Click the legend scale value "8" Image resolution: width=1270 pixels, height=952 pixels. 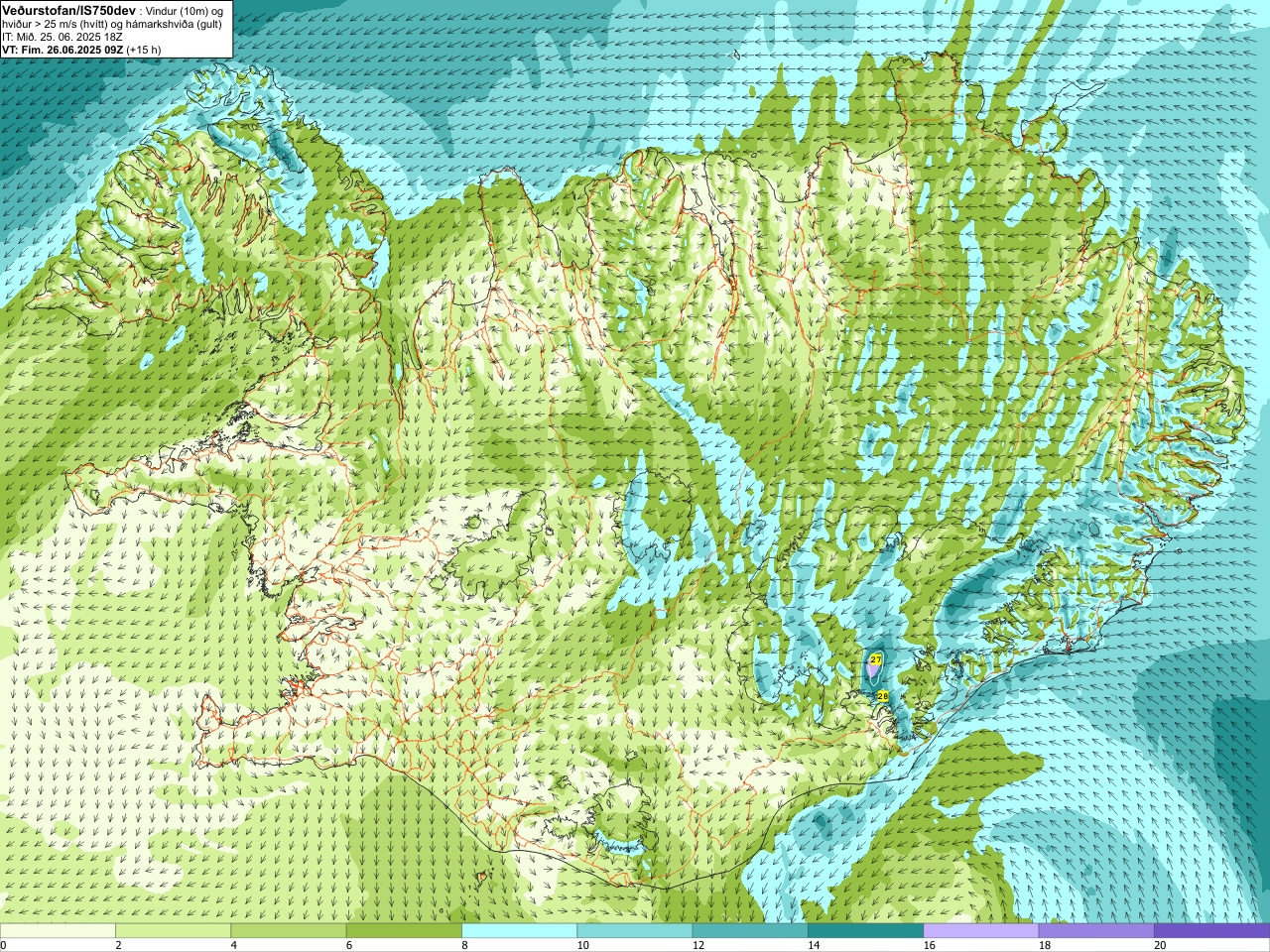(x=464, y=945)
